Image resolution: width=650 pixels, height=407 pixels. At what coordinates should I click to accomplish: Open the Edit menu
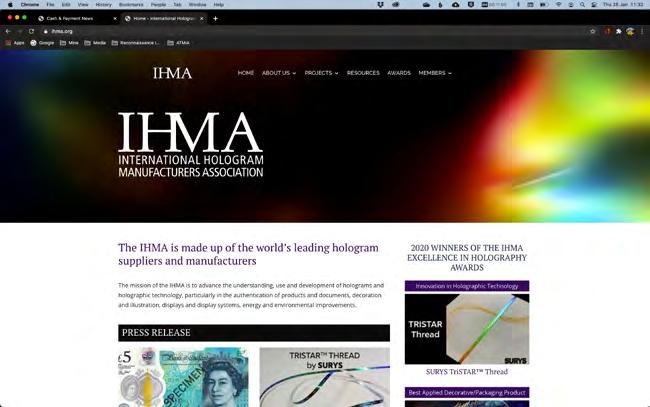pyautogui.click(x=66, y=5)
